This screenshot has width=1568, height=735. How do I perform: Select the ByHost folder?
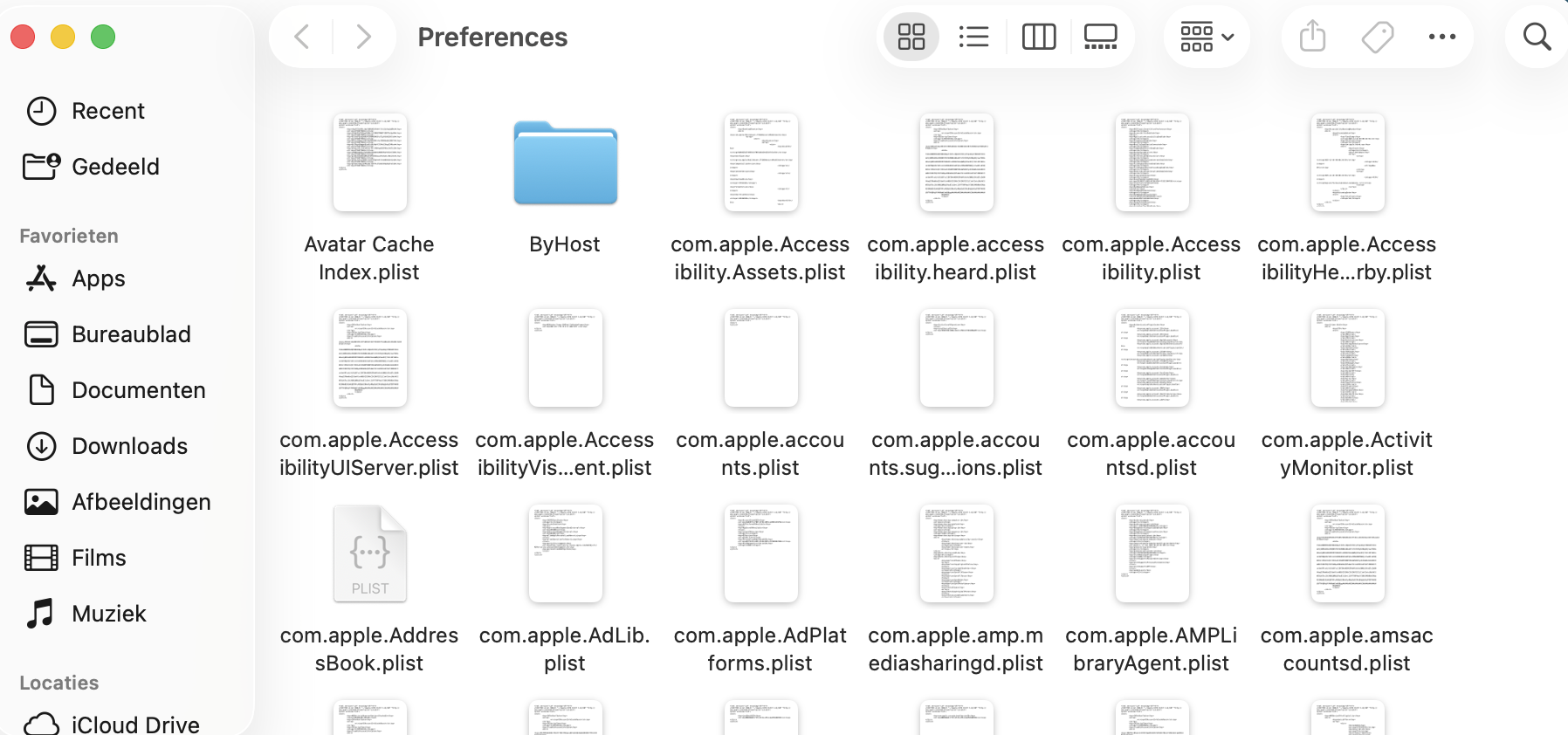pos(565,162)
